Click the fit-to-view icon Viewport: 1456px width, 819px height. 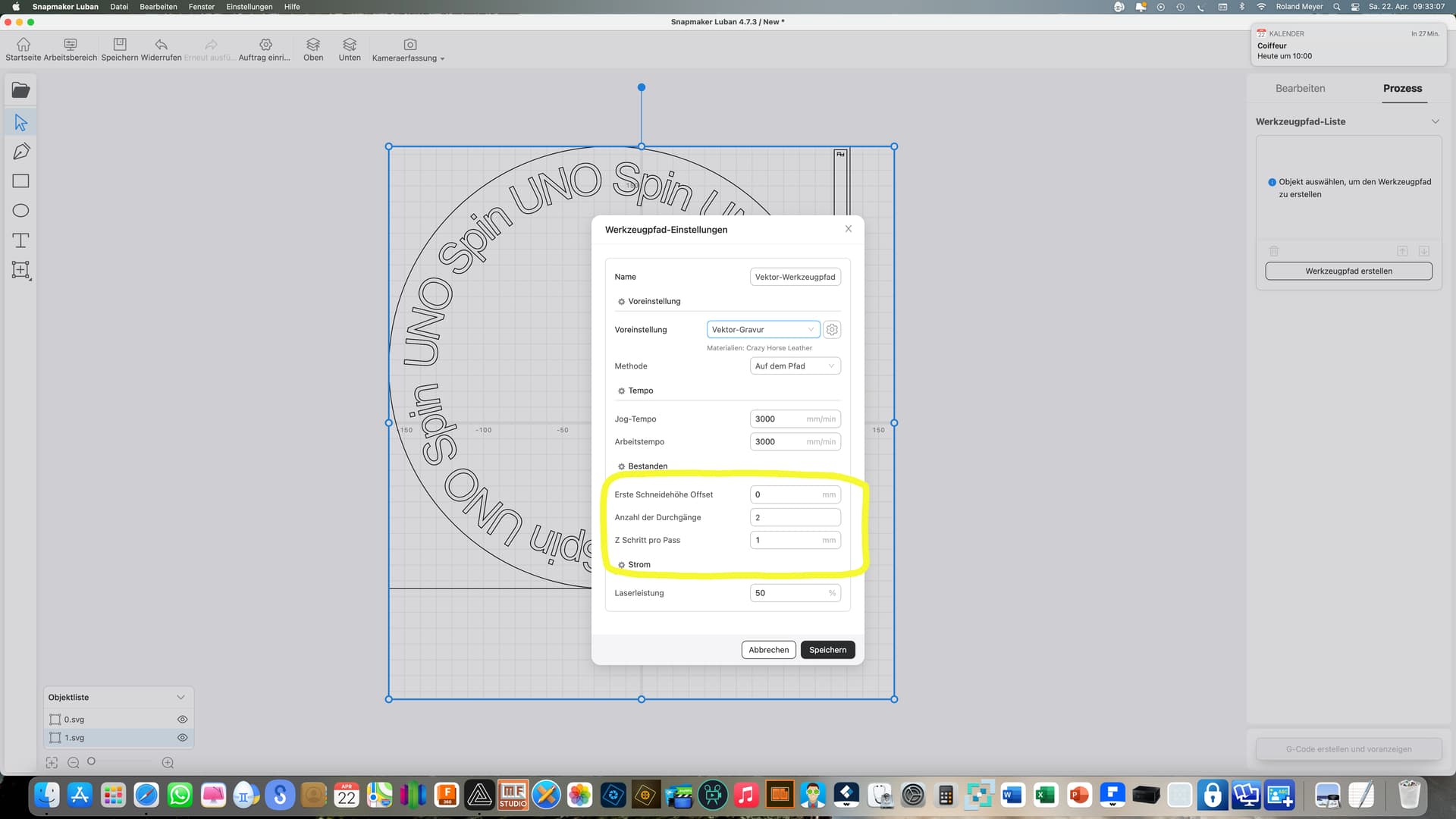(x=52, y=763)
